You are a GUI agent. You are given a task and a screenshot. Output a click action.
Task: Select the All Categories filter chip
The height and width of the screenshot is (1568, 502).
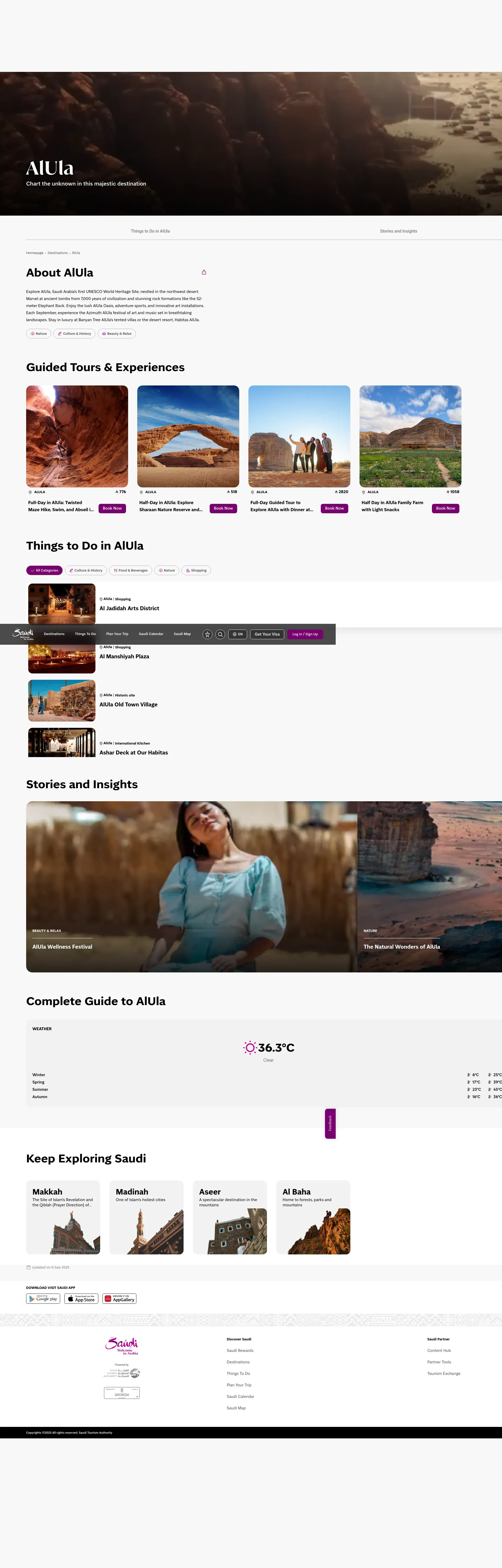(x=44, y=570)
